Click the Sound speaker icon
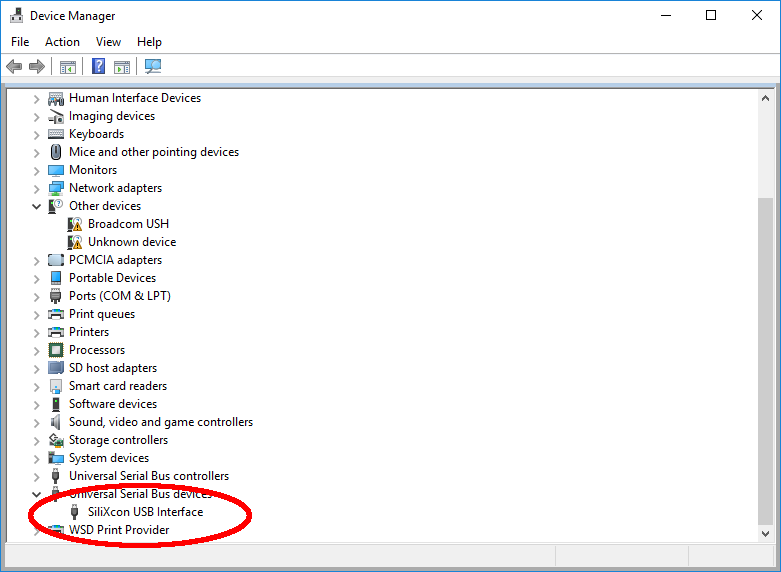This screenshot has width=781, height=572. click(x=56, y=422)
